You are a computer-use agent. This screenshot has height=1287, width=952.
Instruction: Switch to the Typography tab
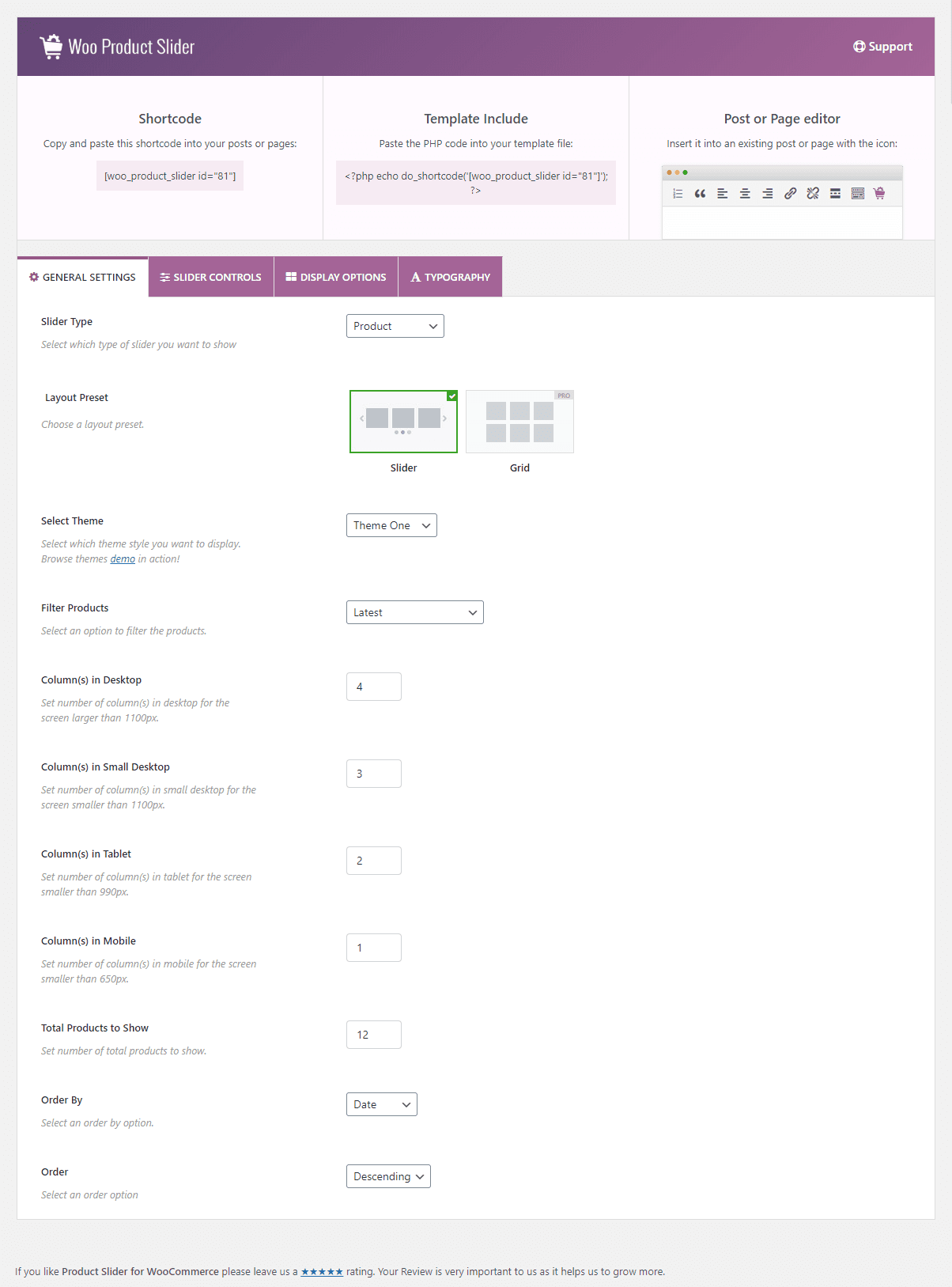click(x=451, y=277)
